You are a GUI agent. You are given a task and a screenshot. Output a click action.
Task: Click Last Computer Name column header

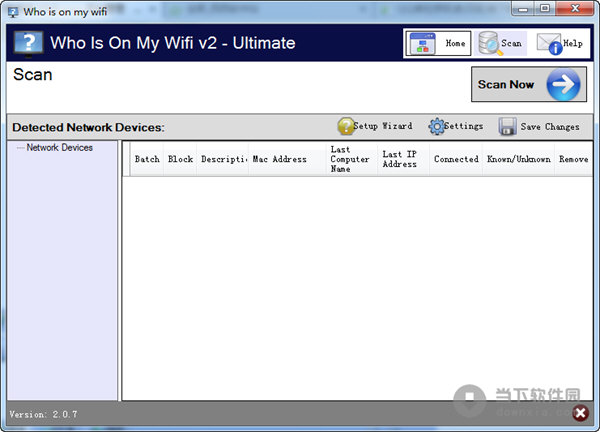[352, 159]
